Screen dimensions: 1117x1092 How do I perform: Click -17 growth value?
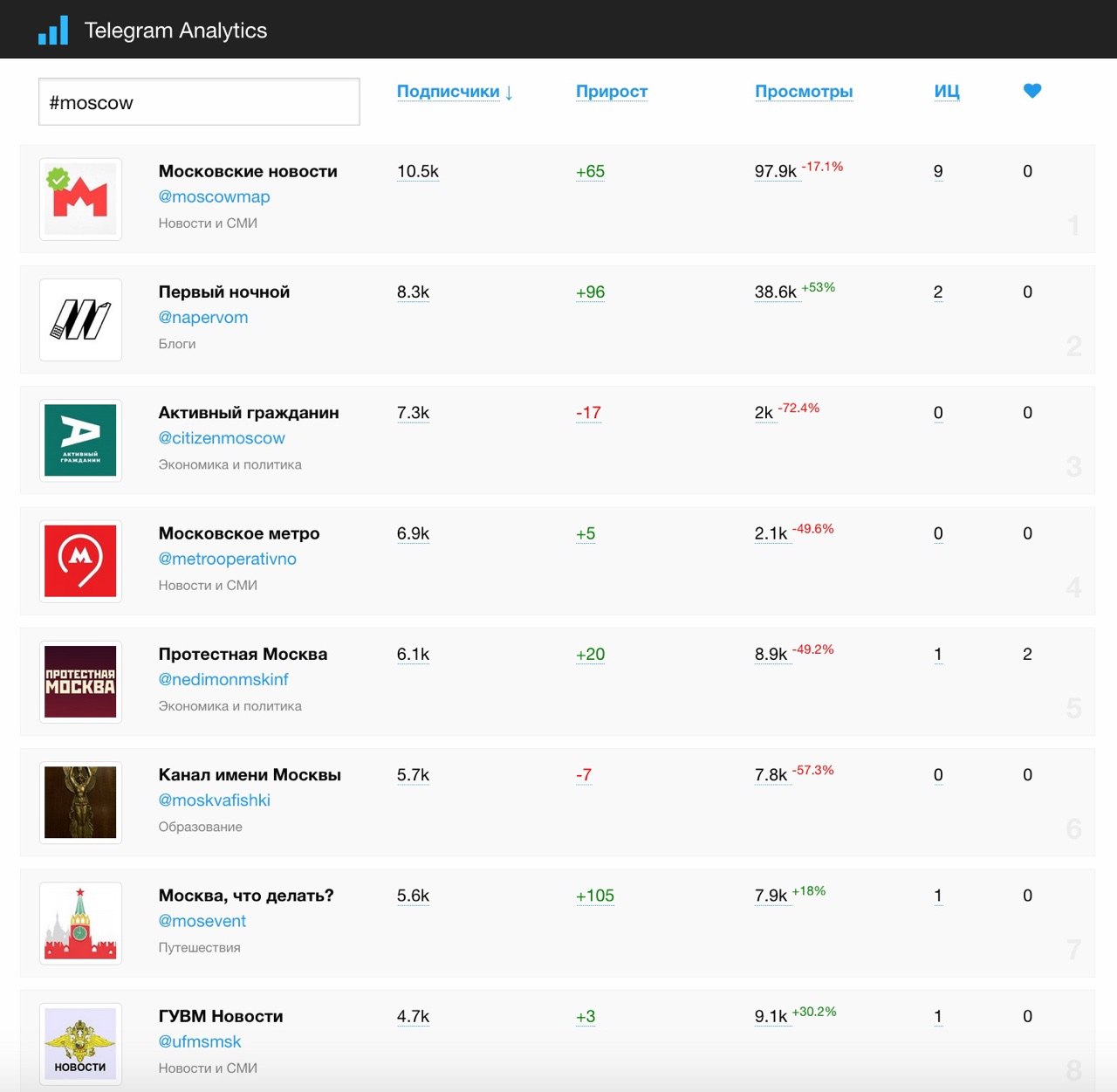click(x=588, y=413)
